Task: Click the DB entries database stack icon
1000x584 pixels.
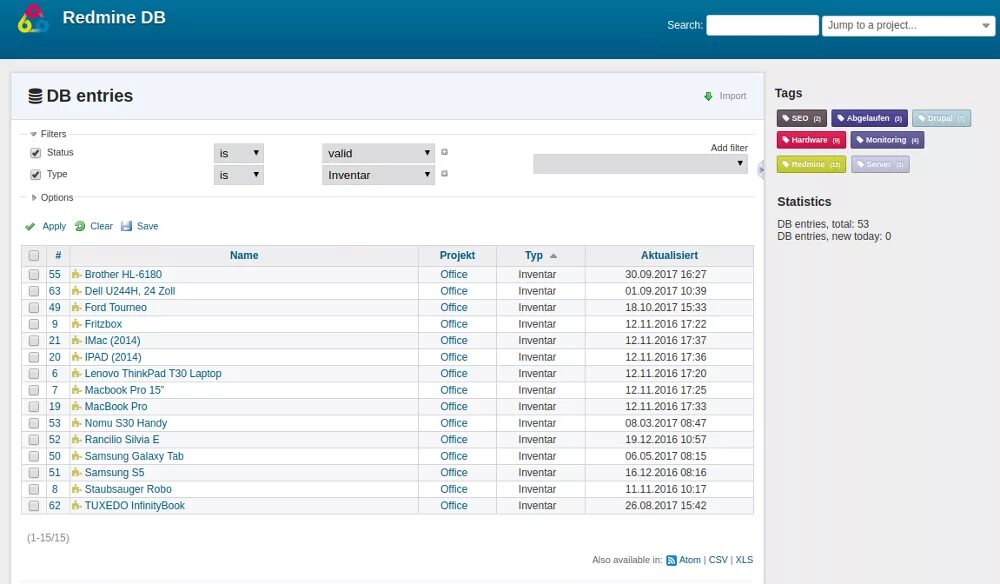Action: tap(36, 96)
